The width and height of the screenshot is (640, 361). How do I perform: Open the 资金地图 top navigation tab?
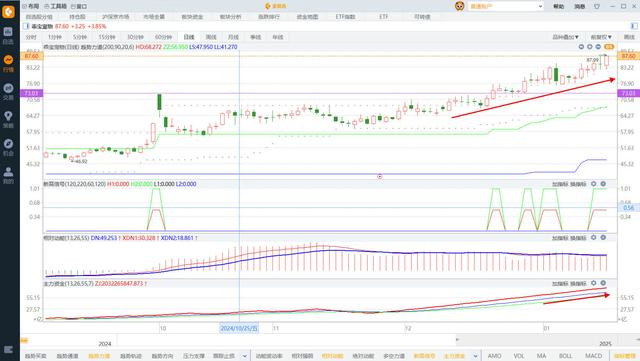pos(307,17)
